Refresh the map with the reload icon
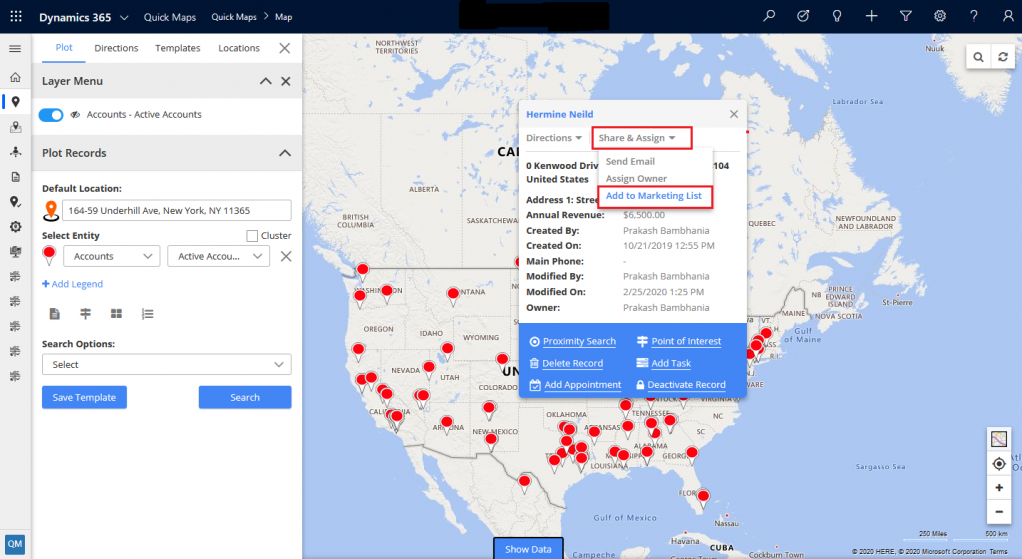The width and height of the screenshot is (1022, 559). [1003, 57]
